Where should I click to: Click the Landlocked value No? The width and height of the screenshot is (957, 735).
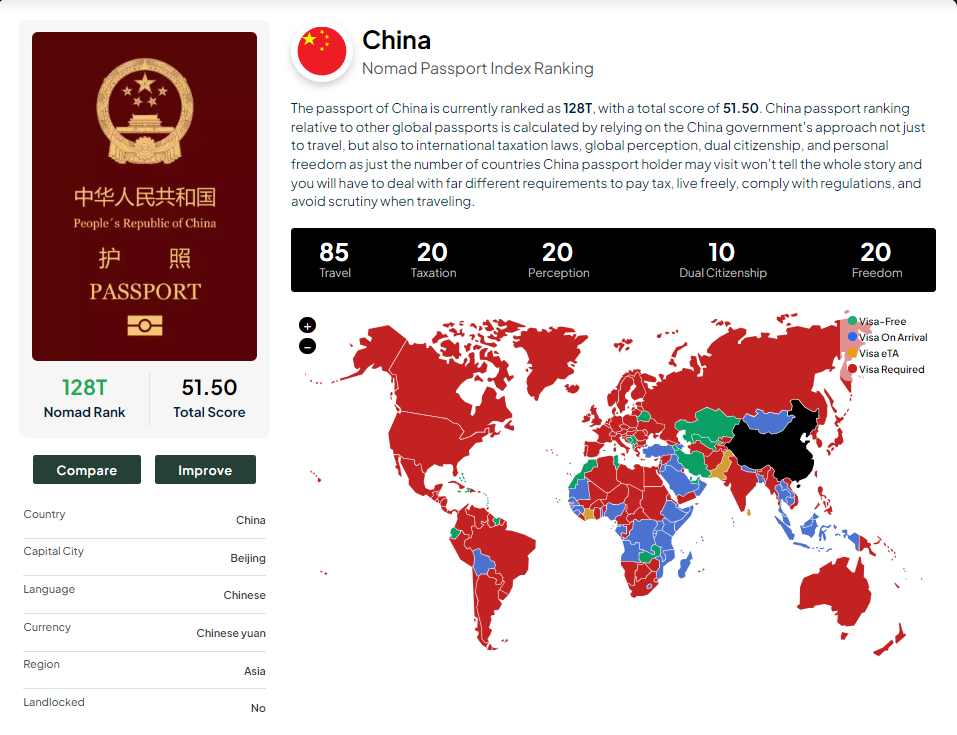click(258, 708)
